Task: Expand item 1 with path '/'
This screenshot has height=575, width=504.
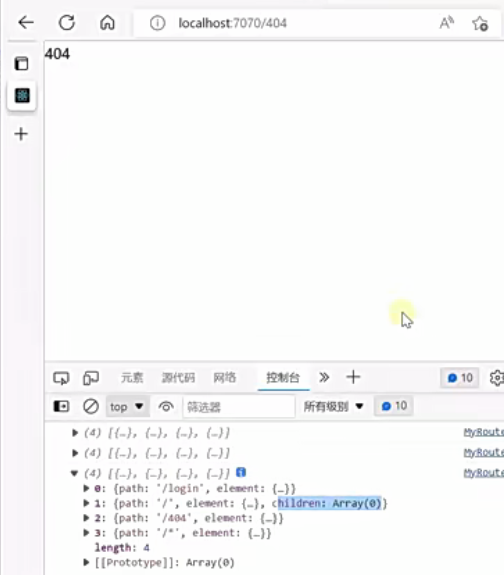Action: point(86,503)
